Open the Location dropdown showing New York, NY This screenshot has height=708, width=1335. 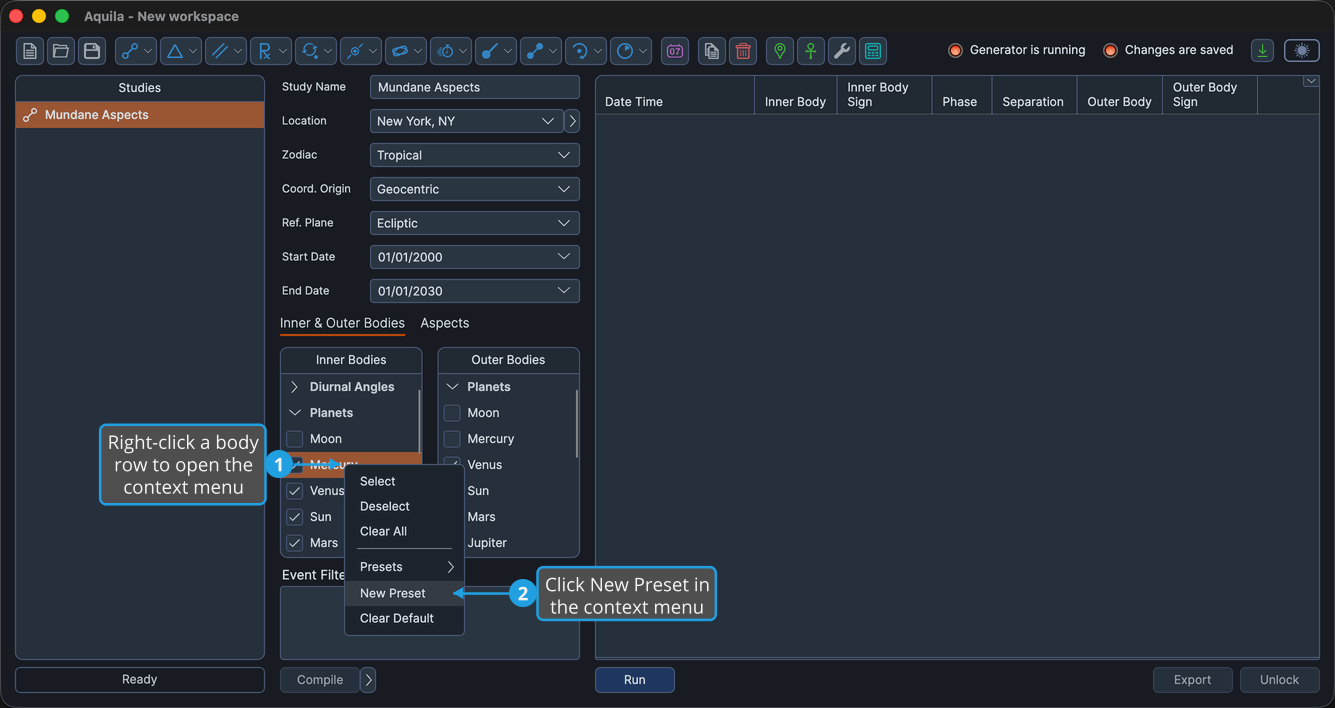click(x=467, y=121)
